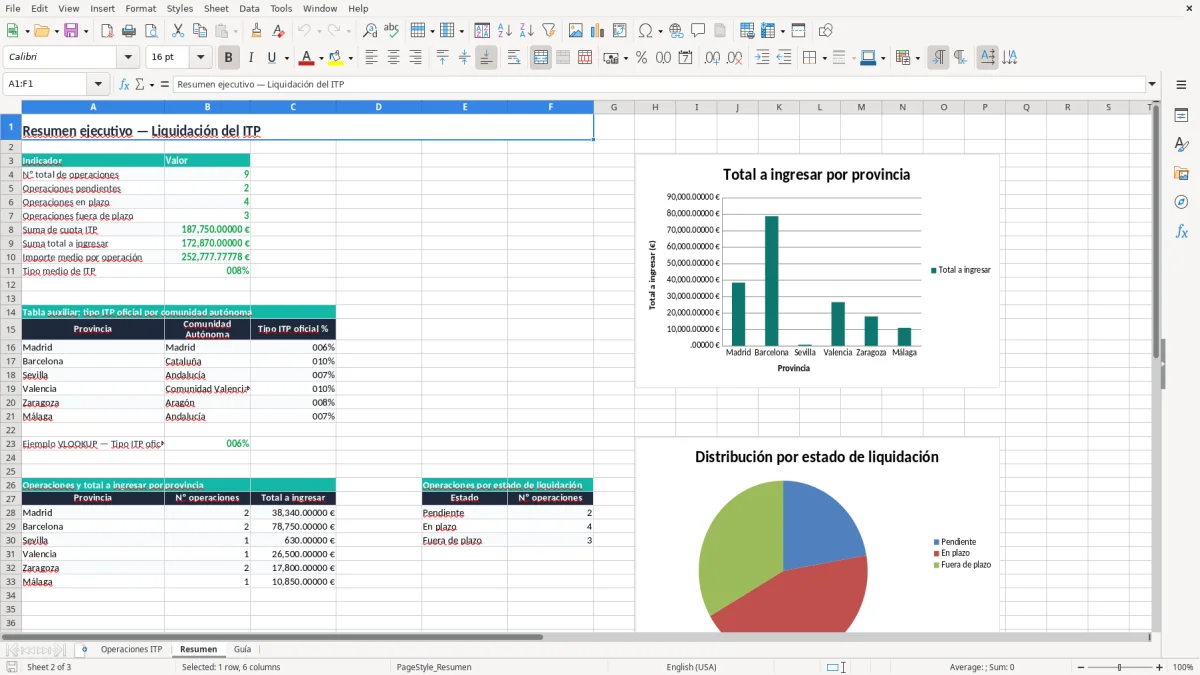Export directly as PDF

click(107, 31)
